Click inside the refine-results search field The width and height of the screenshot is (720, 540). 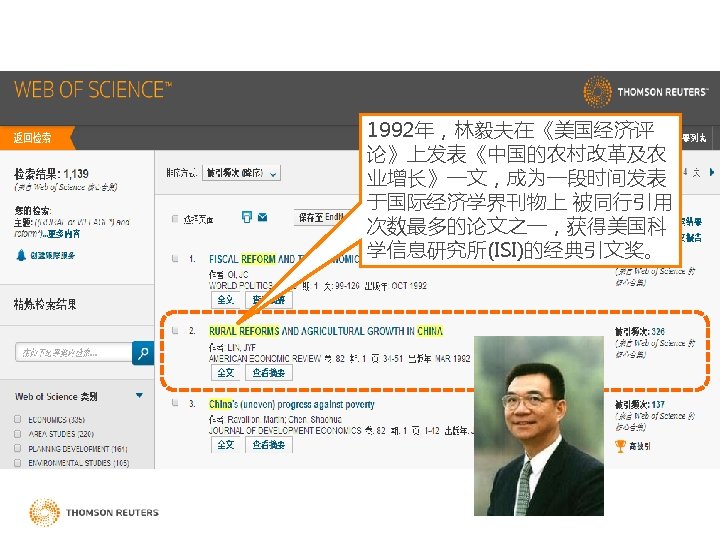73,353
